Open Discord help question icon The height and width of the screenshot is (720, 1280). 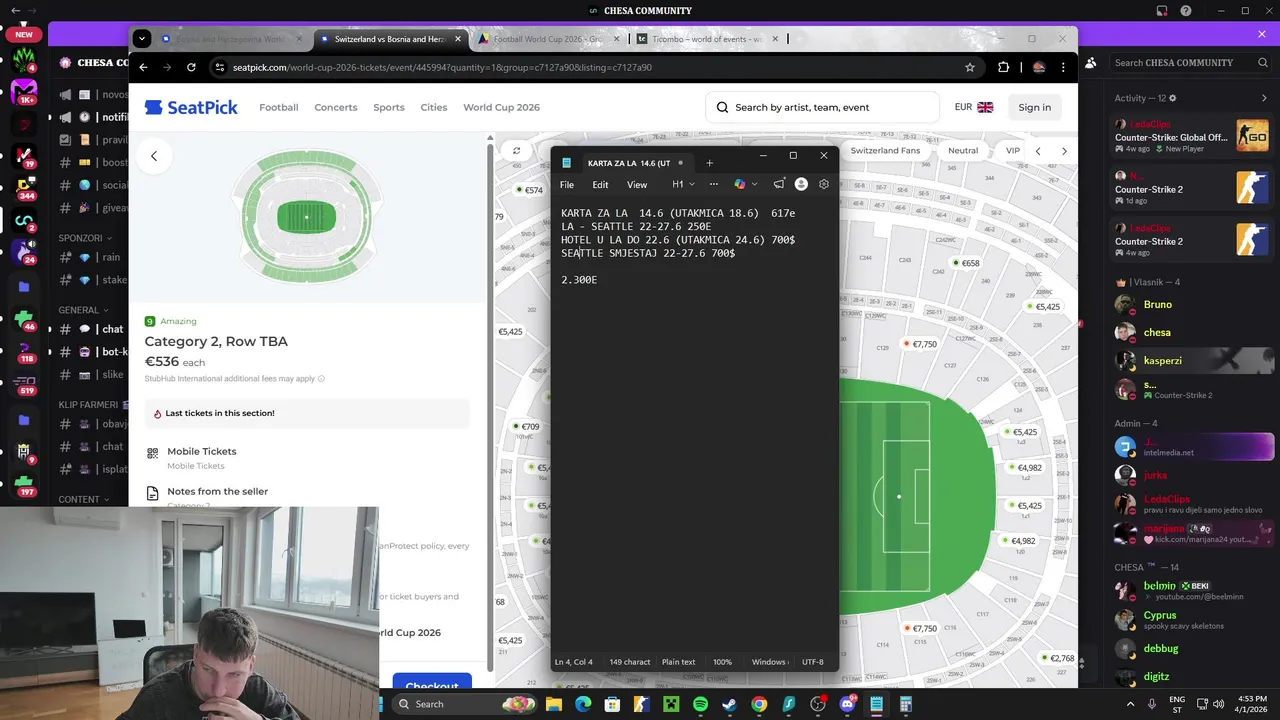click(1186, 11)
